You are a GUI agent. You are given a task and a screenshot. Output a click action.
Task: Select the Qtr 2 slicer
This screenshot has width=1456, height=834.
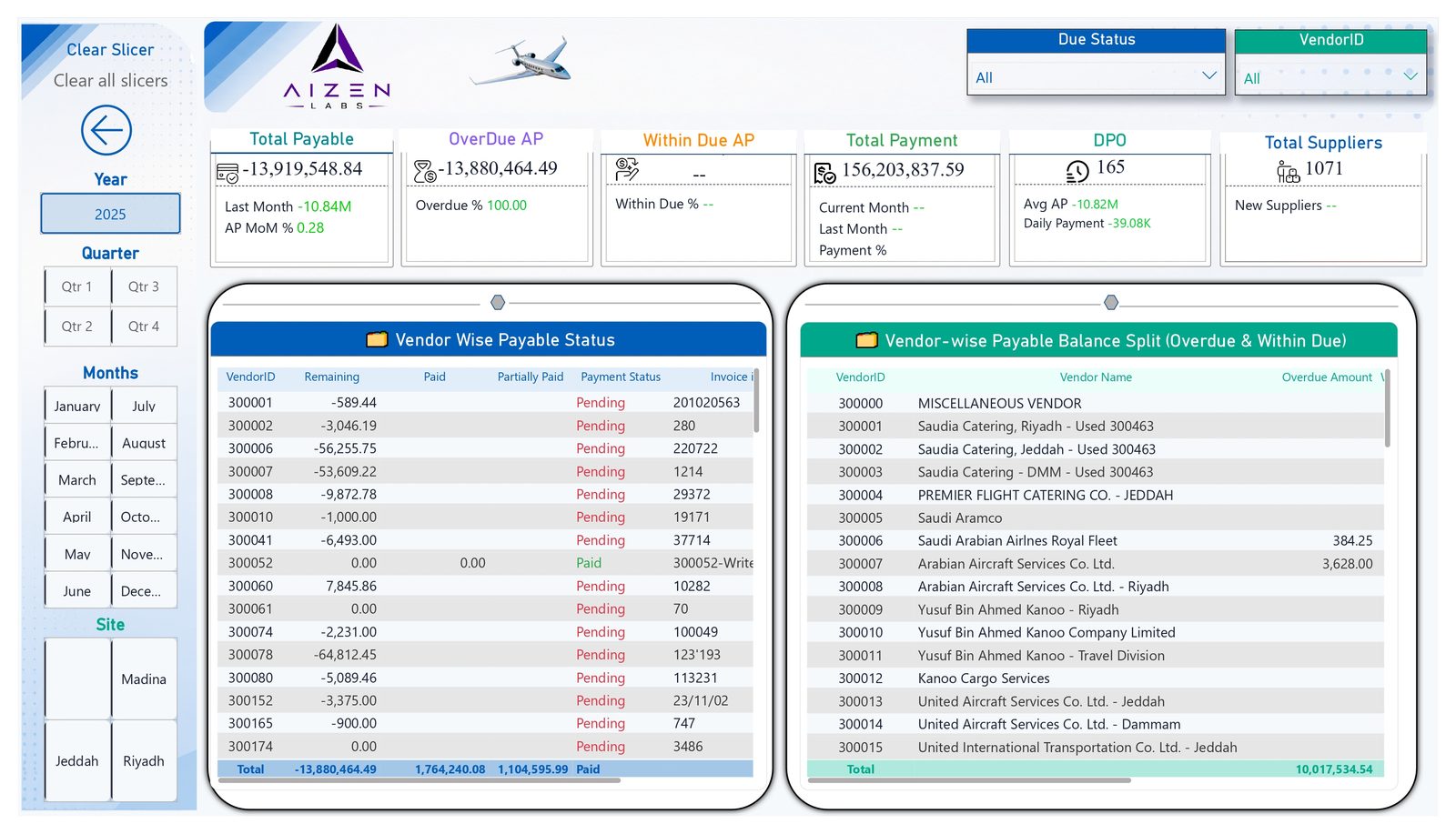click(77, 327)
